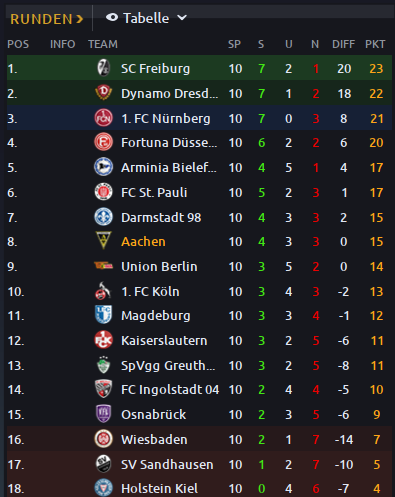Sort table by DIFF column header
Screen dimensions: 395x497
click(x=343, y=44)
